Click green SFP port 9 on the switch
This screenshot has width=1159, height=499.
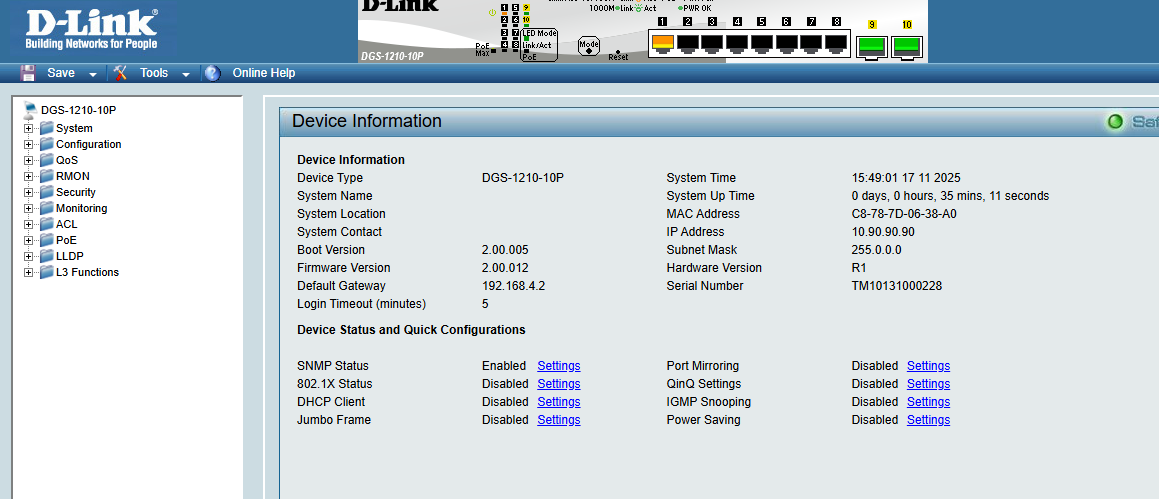[872, 45]
